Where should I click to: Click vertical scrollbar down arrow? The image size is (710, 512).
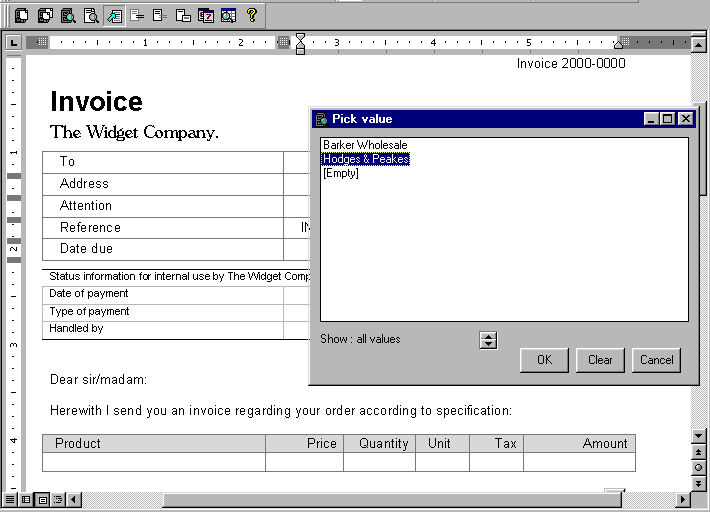click(698, 436)
